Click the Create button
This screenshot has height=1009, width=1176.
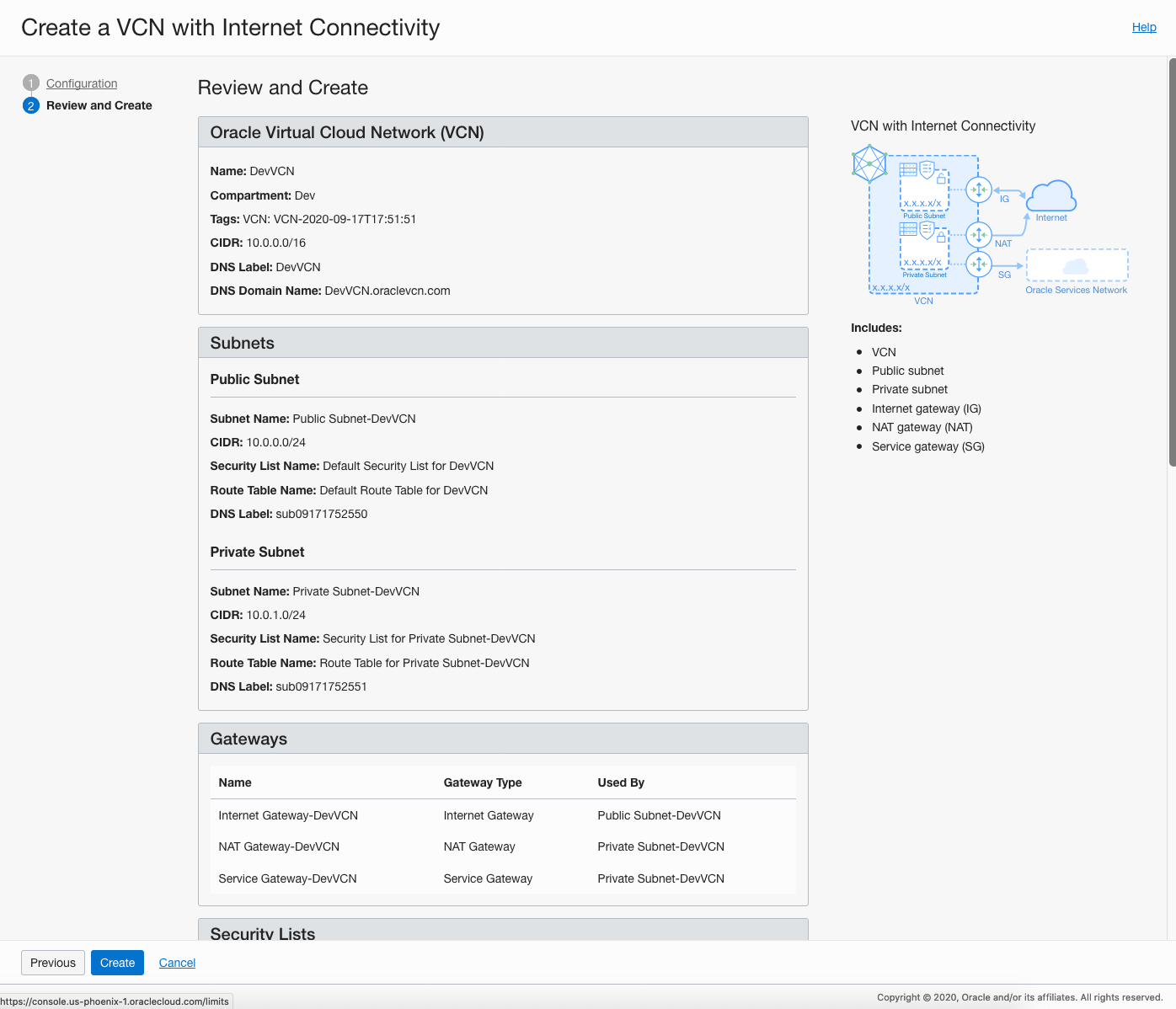[x=117, y=963]
